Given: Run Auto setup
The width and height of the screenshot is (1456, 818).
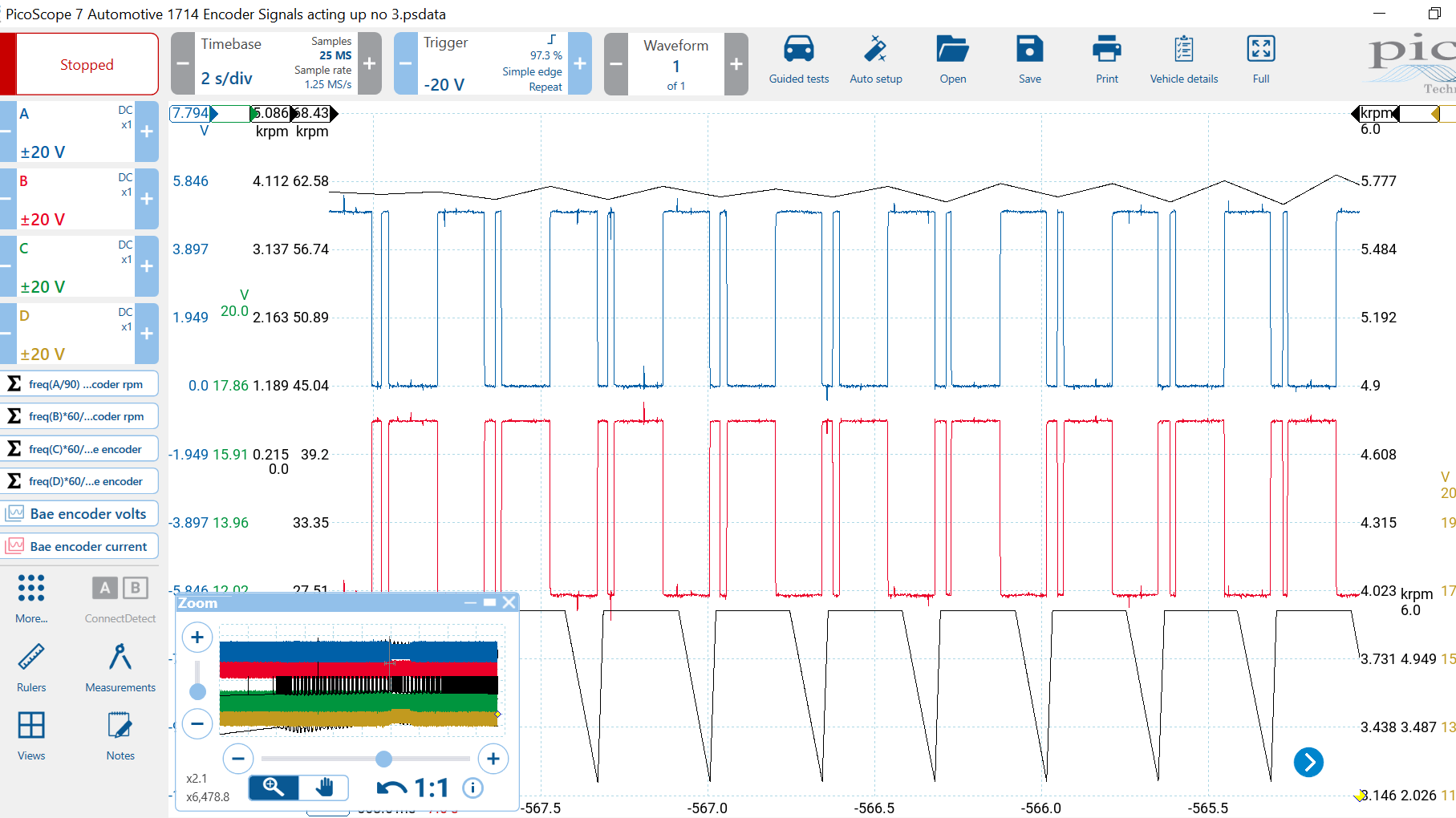Looking at the screenshot, I should 876,60.
